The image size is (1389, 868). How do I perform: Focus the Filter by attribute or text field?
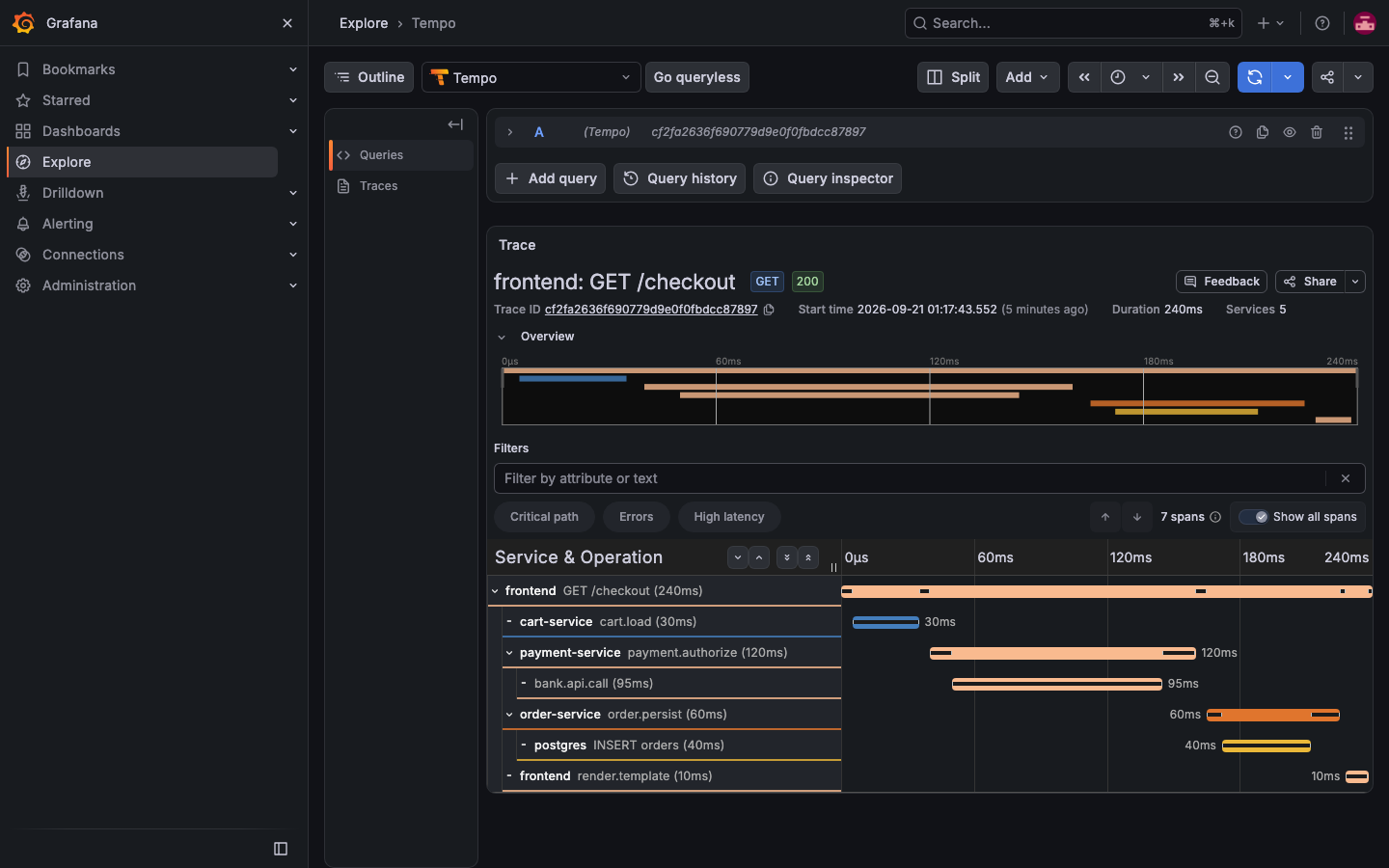tap(911, 478)
